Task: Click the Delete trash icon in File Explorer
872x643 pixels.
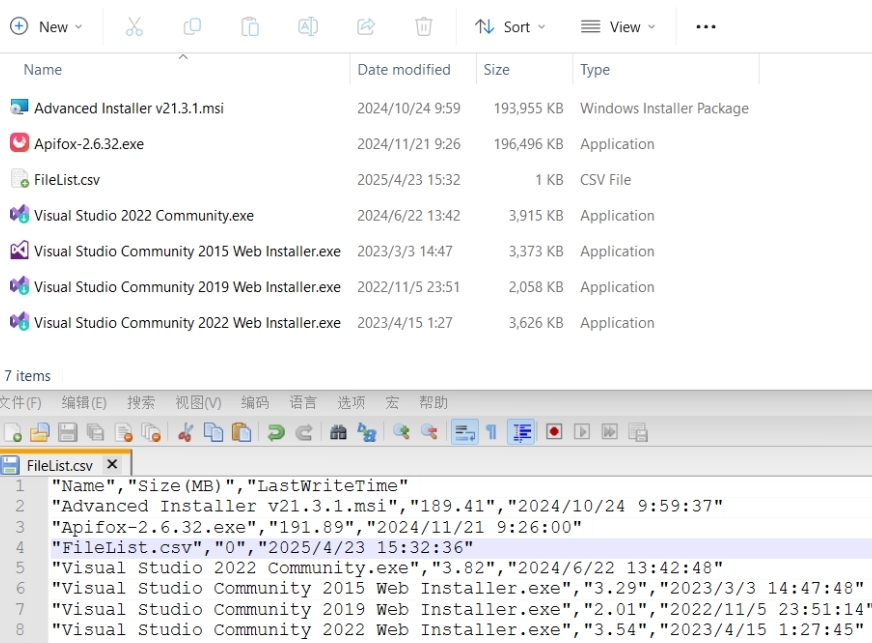Action: [423, 27]
